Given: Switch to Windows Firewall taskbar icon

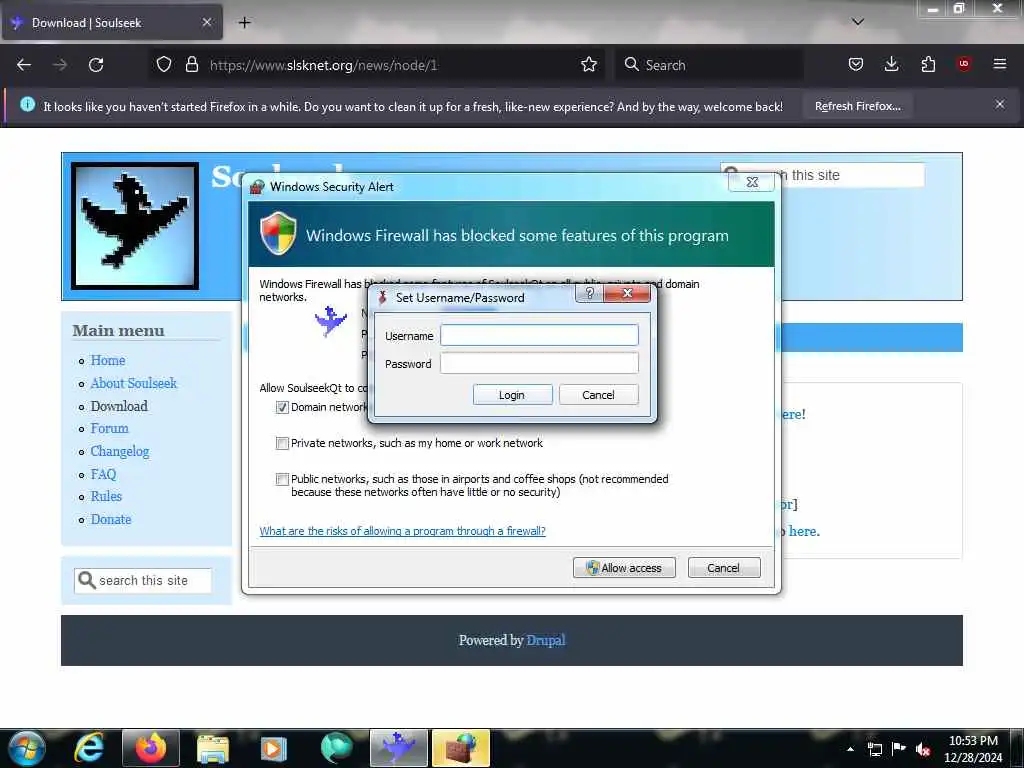Looking at the screenshot, I should coord(460,748).
